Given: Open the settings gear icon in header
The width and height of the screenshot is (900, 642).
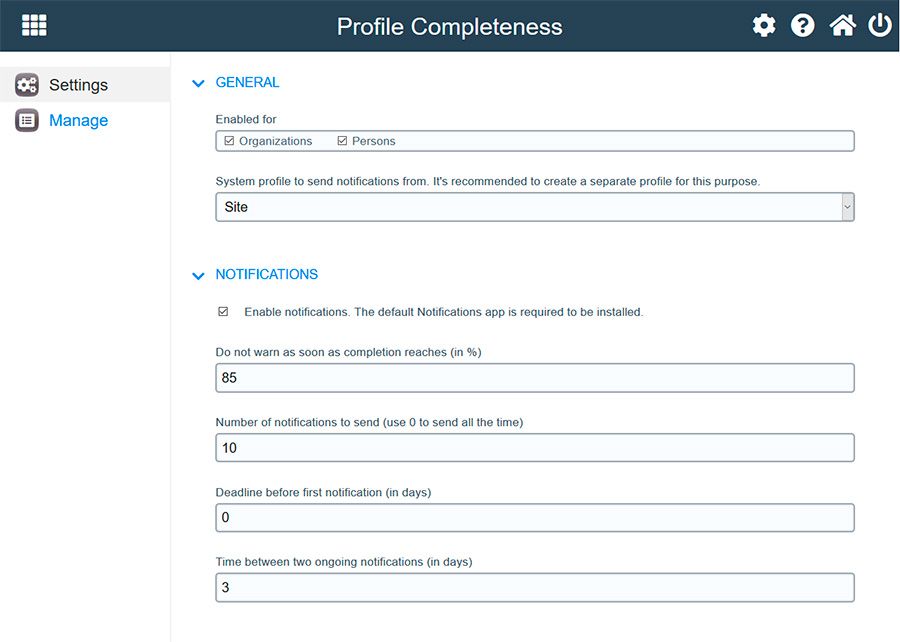Looking at the screenshot, I should 764,26.
